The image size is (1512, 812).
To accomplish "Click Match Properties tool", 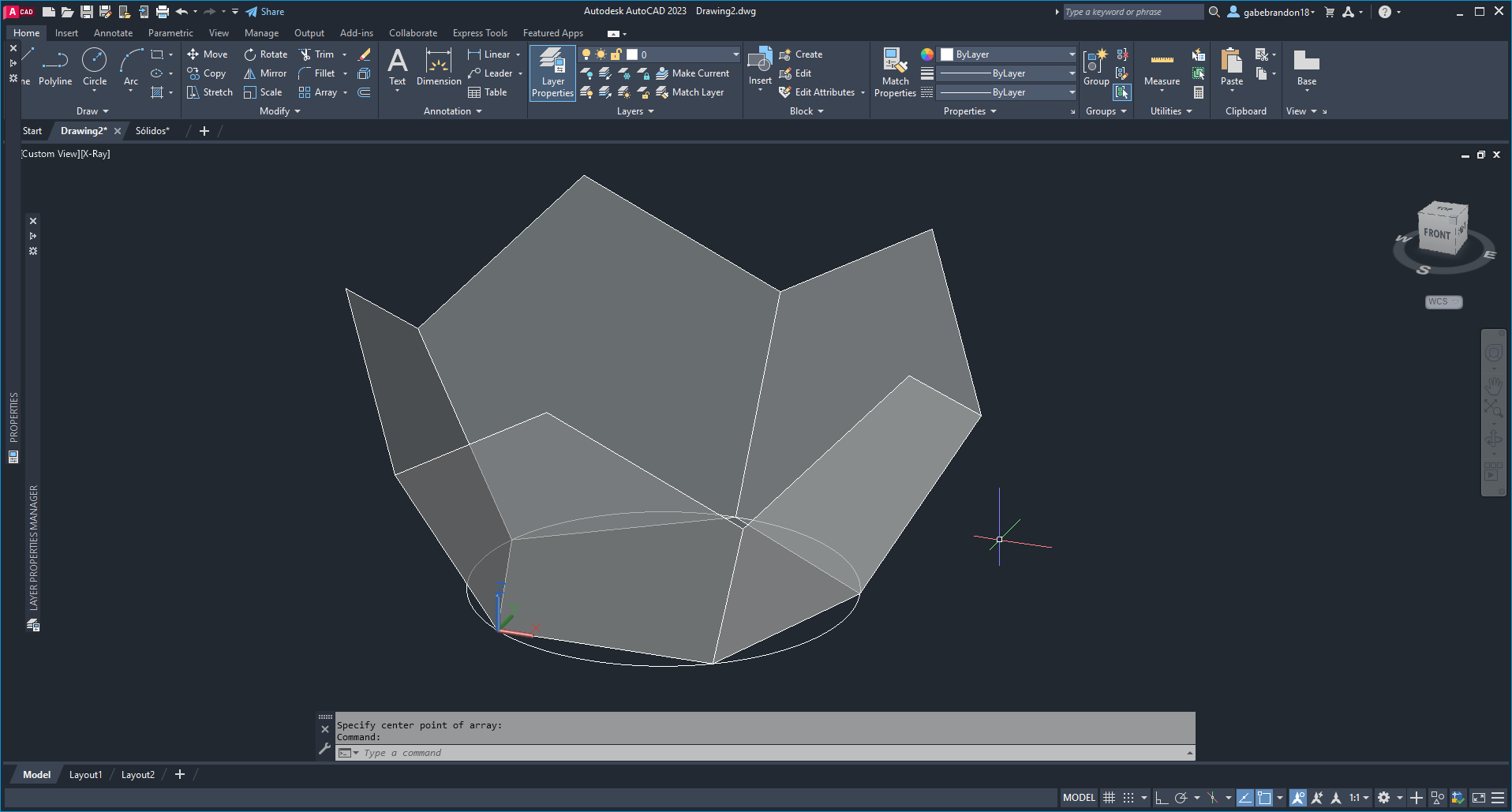I will (x=895, y=72).
